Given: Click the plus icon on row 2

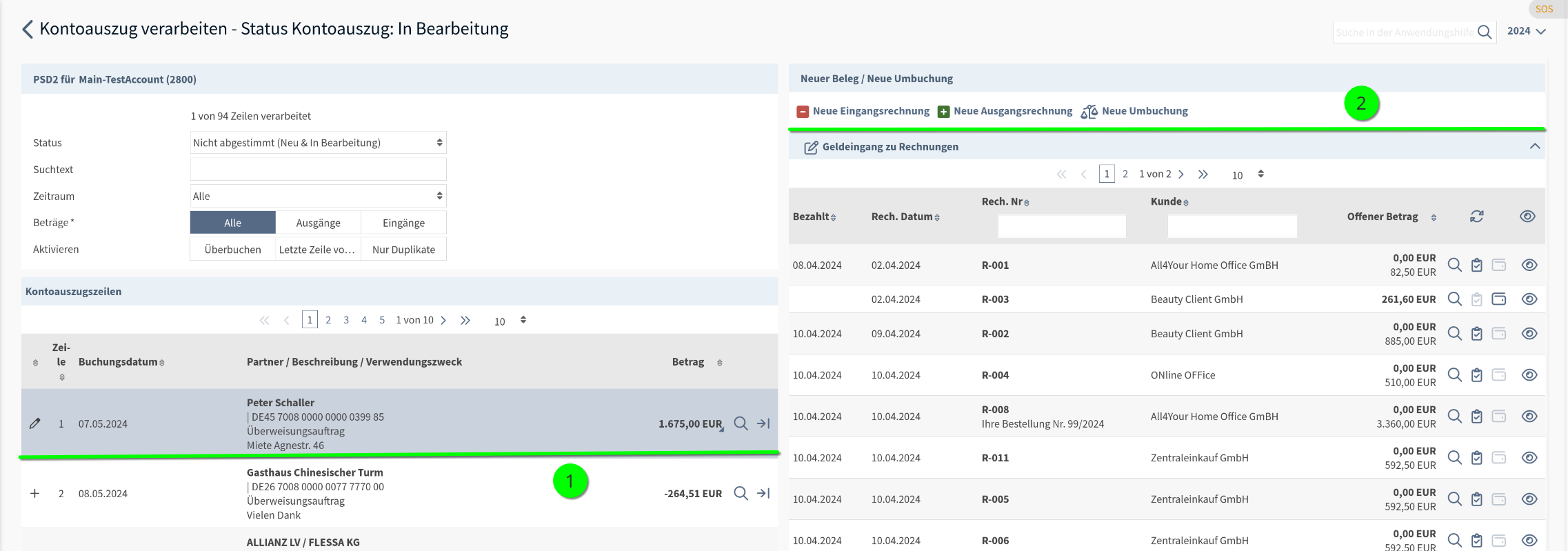Looking at the screenshot, I should tap(34, 493).
